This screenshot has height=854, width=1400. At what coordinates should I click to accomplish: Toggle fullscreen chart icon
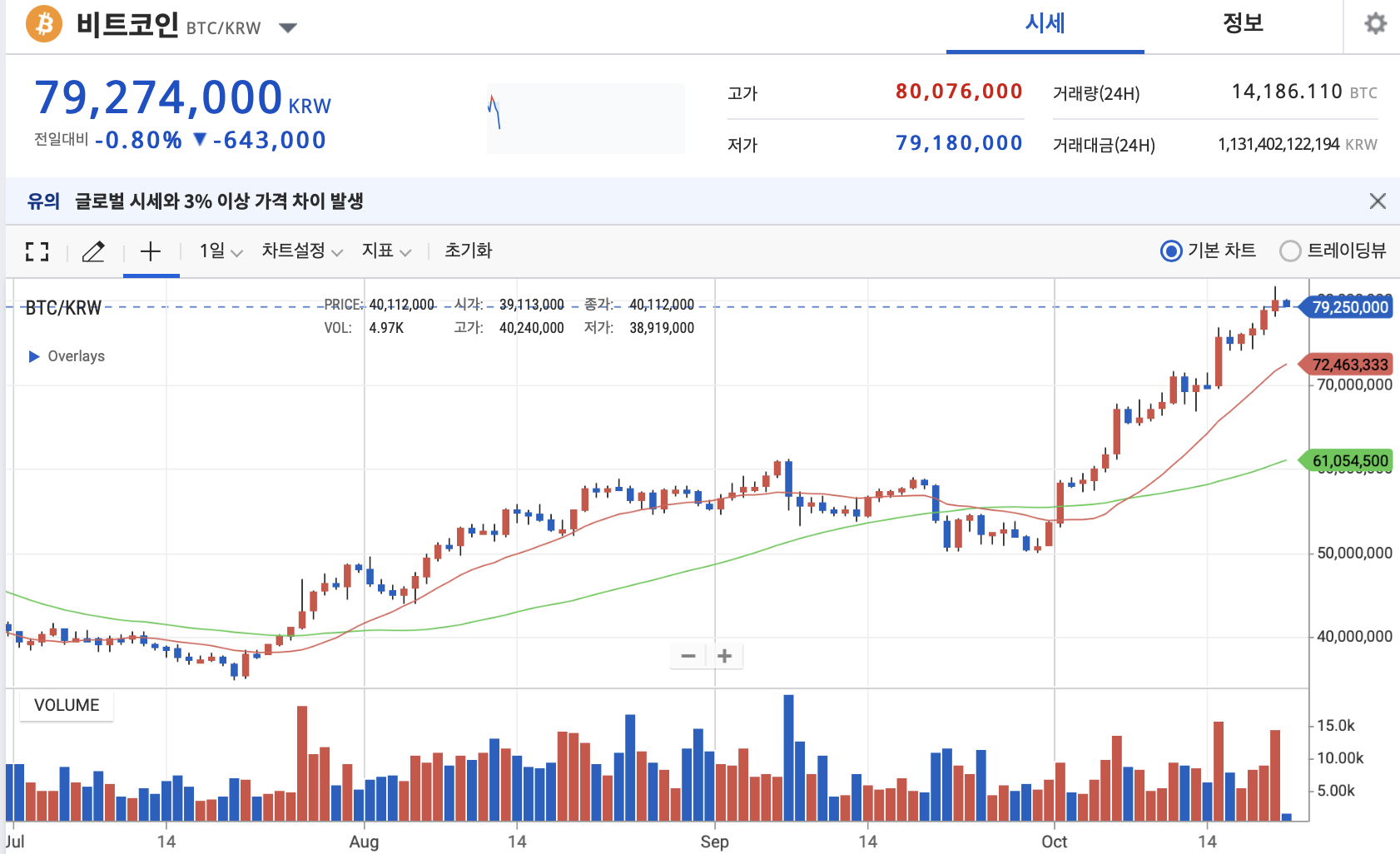tap(37, 251)
